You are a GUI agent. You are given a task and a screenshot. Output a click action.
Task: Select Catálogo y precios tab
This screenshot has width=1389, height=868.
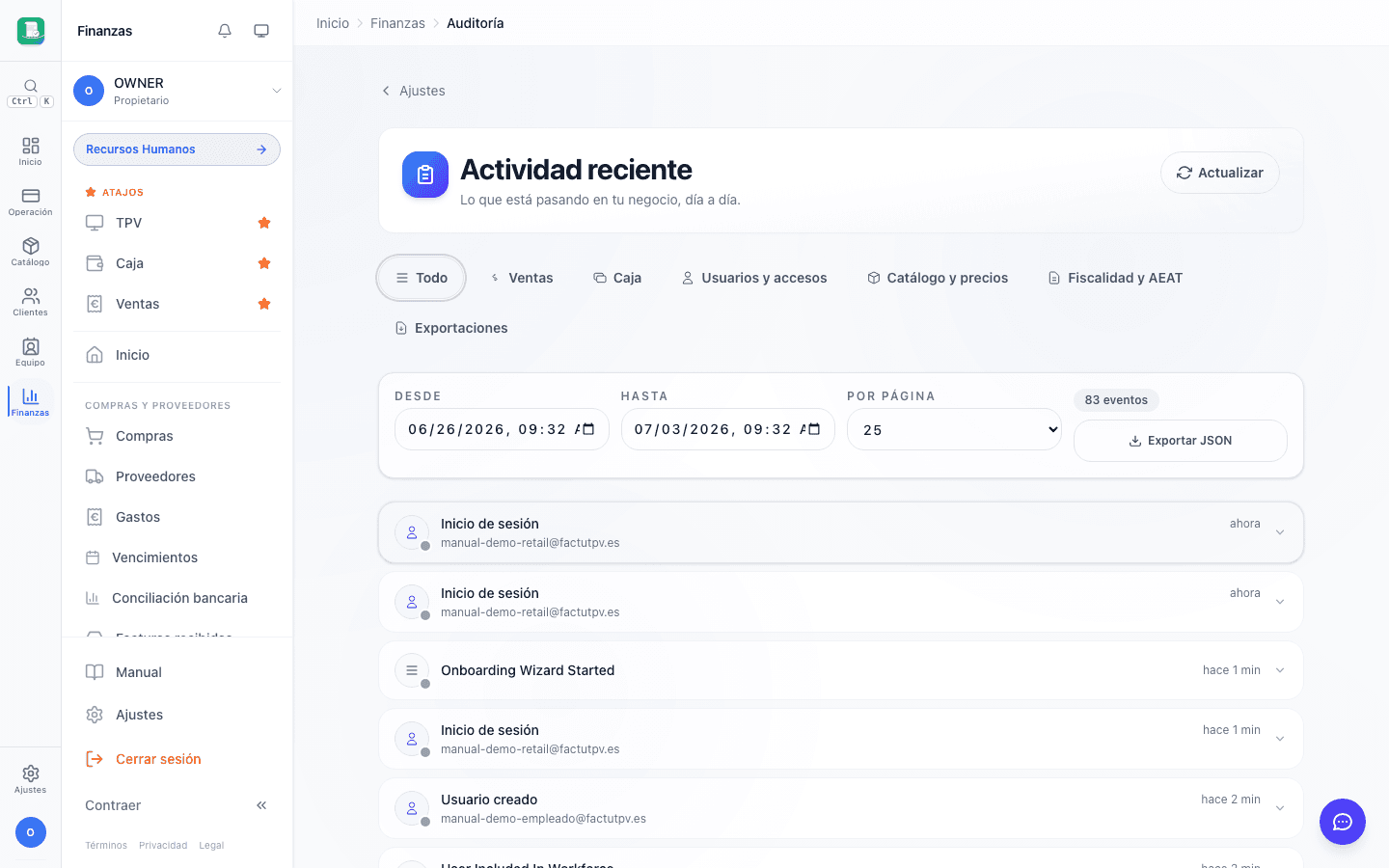938,278
